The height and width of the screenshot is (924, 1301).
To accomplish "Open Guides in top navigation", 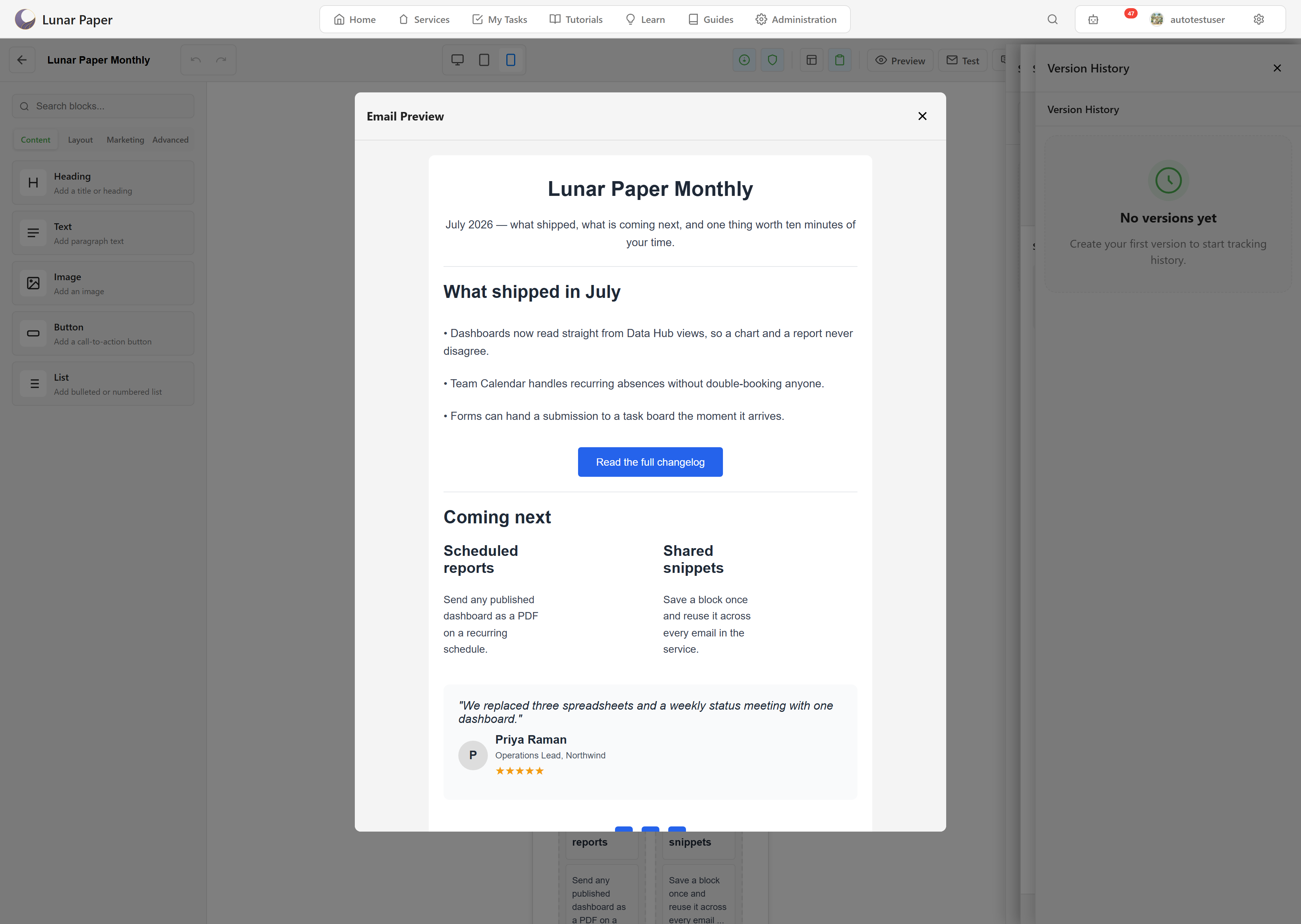I will tap(710, 19).
